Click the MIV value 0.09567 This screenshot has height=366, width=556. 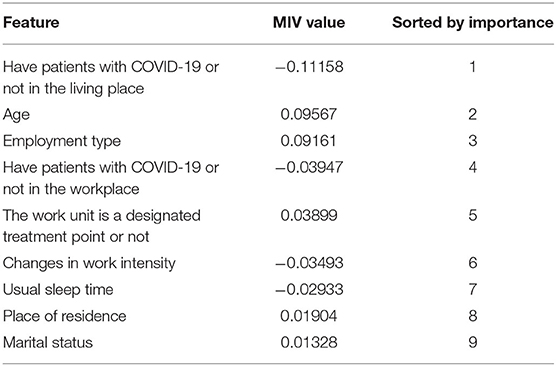pos(308,114)
